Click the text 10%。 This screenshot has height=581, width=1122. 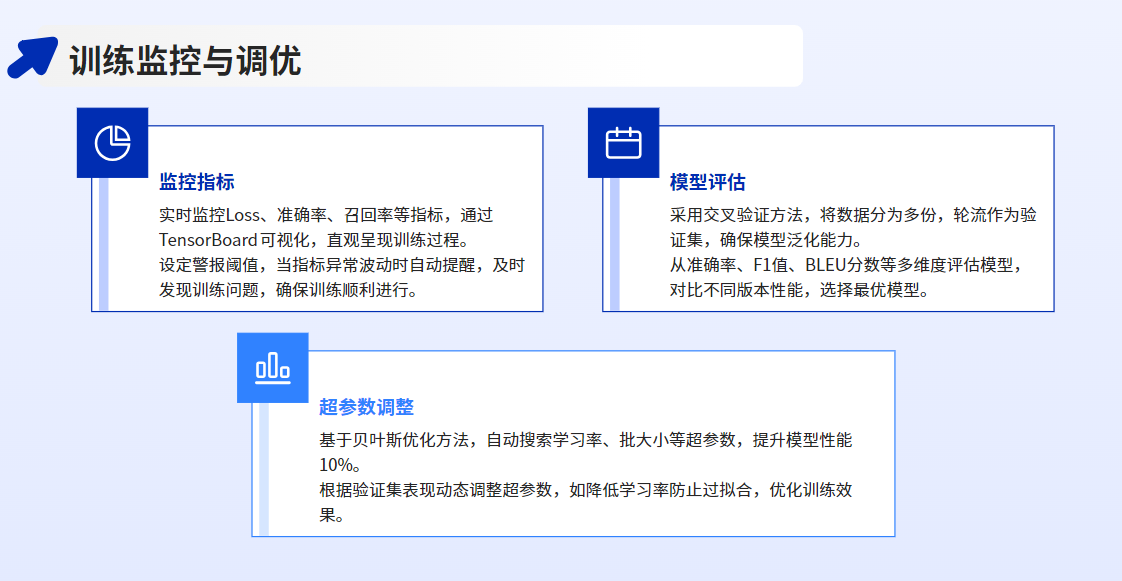pos(340,465)
